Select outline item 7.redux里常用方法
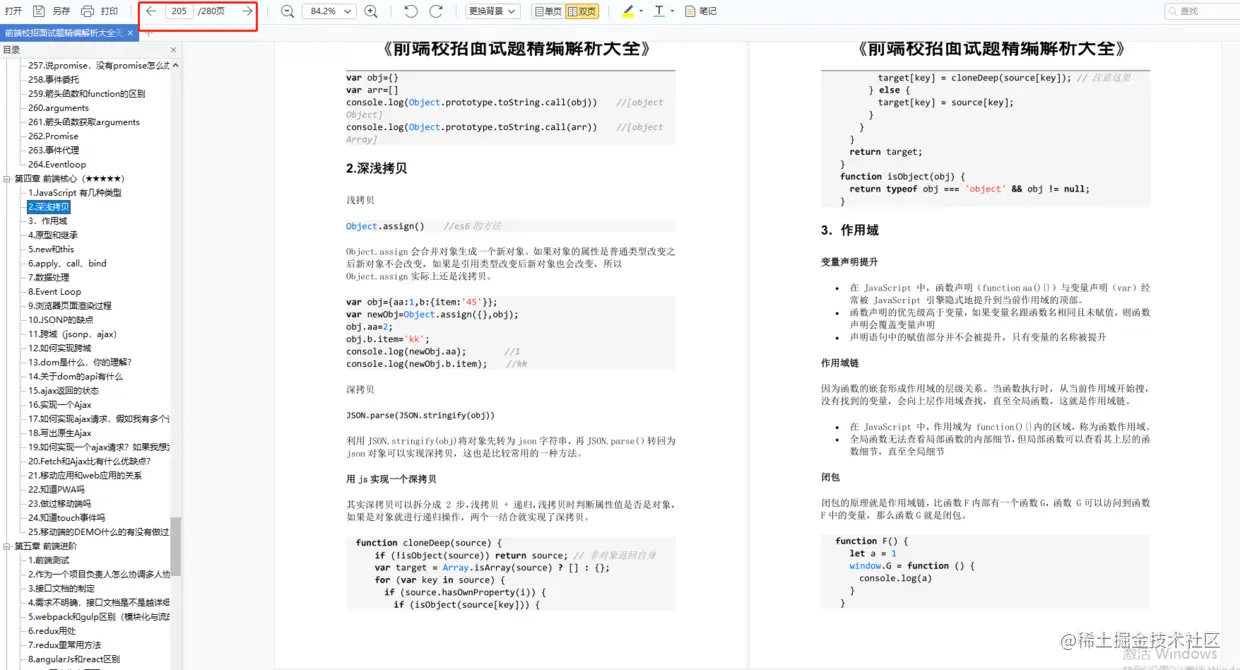Image resolution: width=1240 pixels, height=670 pixels. point(64,645)
